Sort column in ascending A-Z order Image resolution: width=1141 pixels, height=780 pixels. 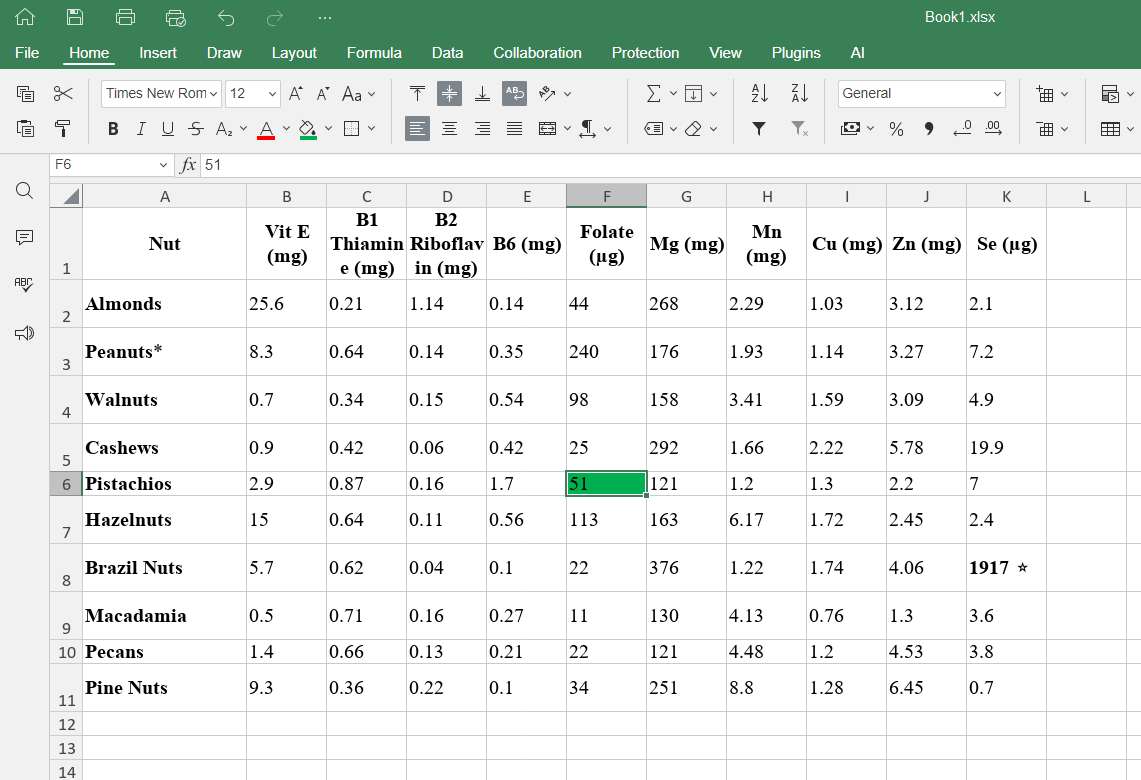pyautogui.click(x=759, y=94)
